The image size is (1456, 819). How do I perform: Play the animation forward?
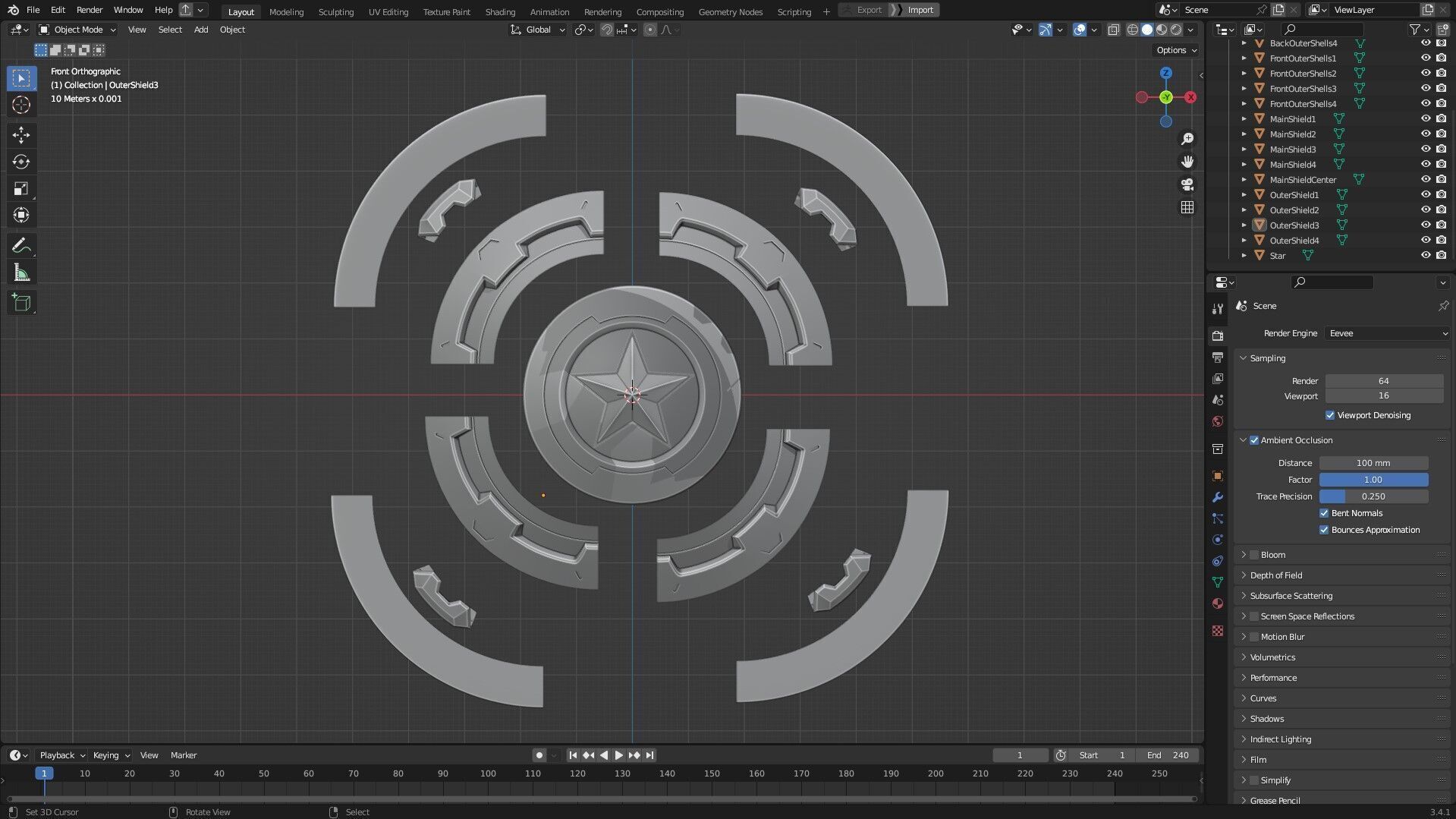618,755
